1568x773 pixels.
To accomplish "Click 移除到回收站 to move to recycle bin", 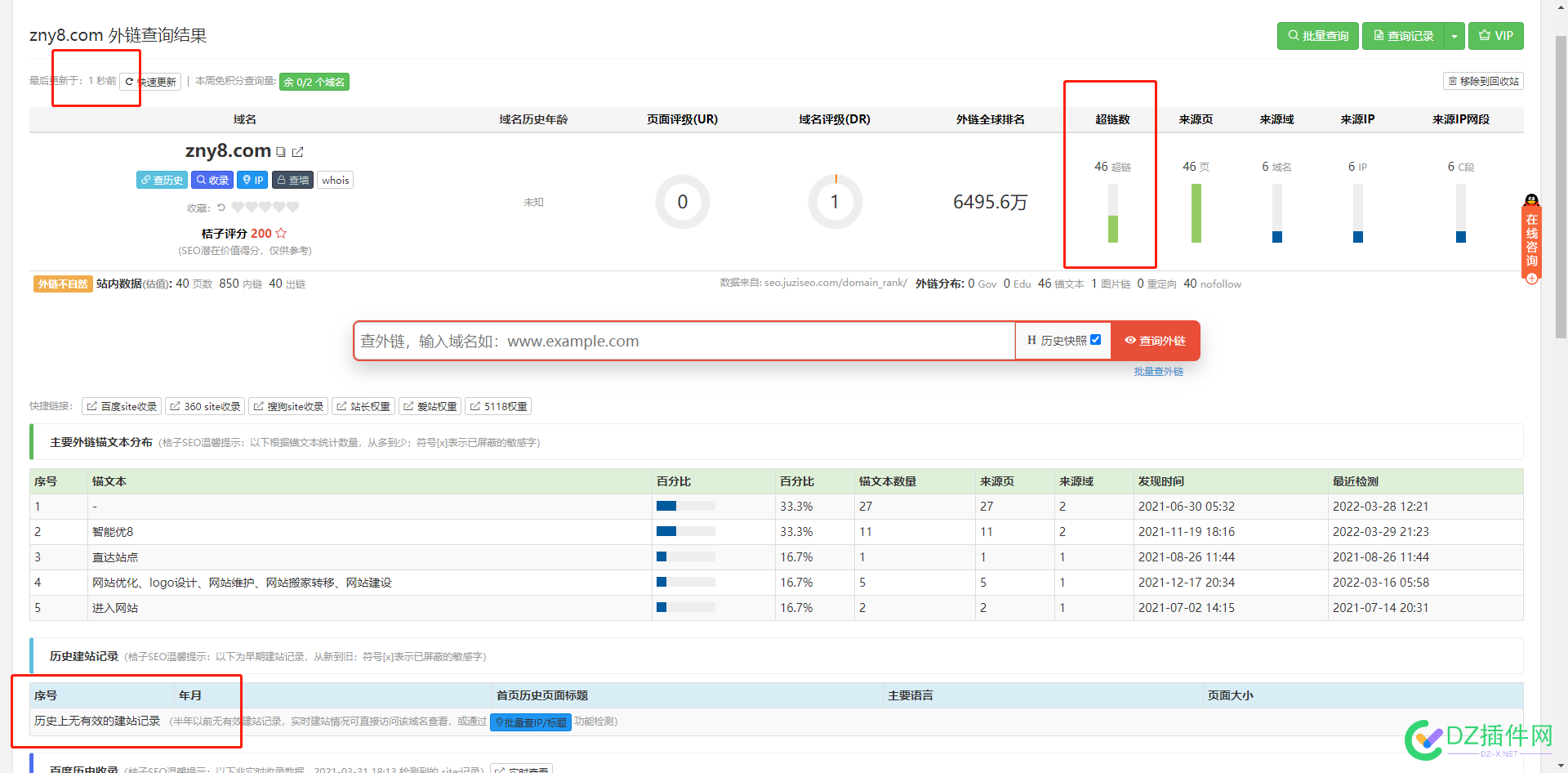I will (1483, 82).
